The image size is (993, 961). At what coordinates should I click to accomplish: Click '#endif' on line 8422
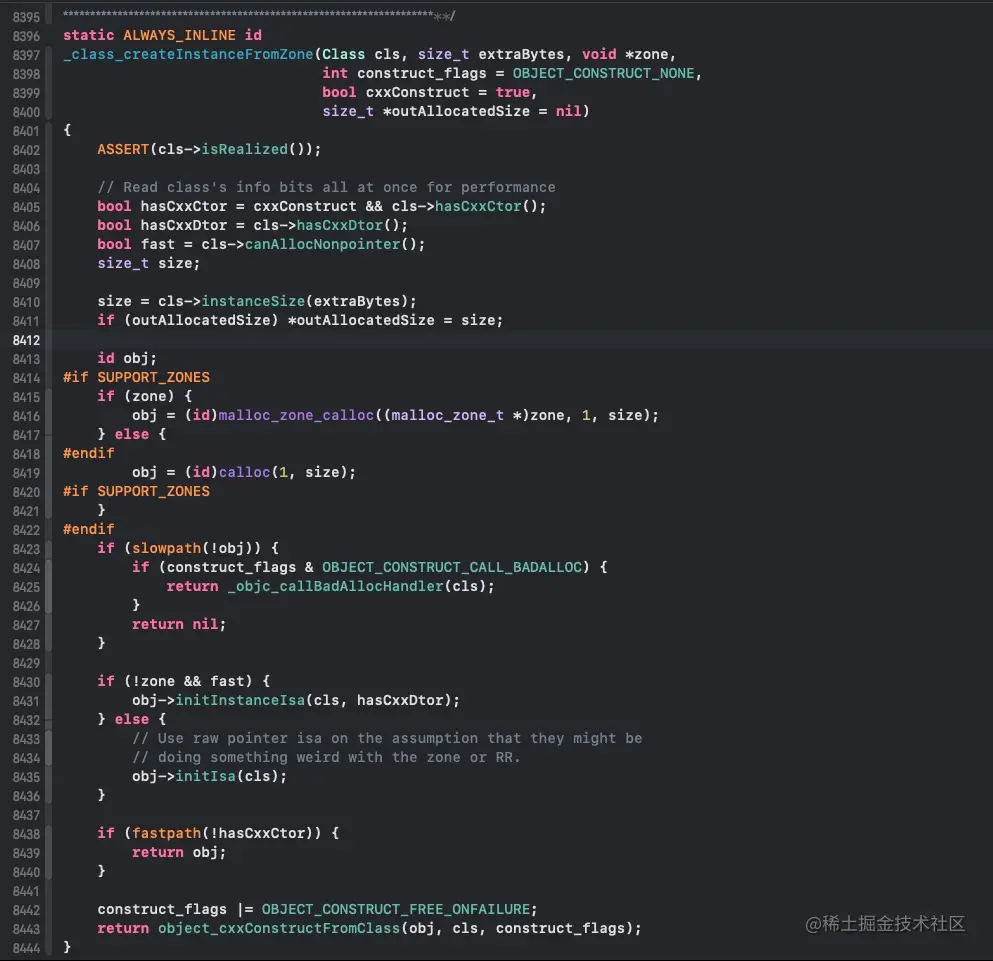pos(89,530)
